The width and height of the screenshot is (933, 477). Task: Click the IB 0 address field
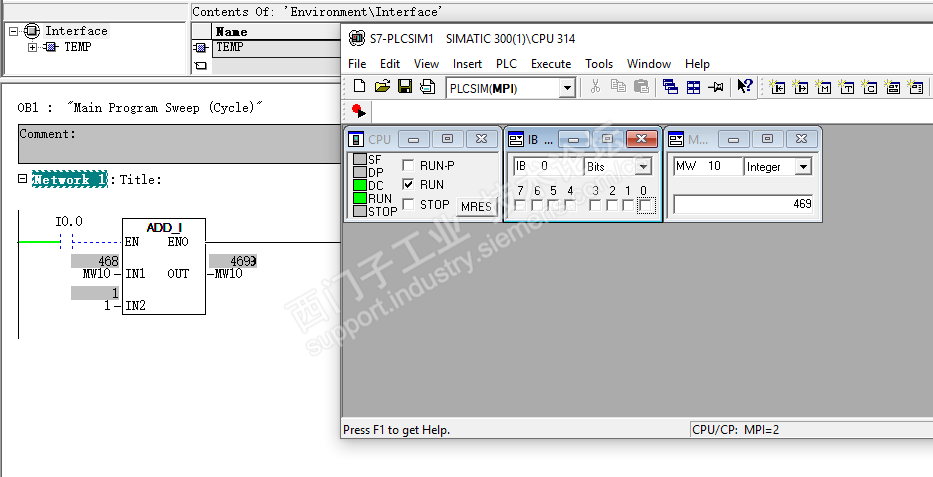click(547, 166)
